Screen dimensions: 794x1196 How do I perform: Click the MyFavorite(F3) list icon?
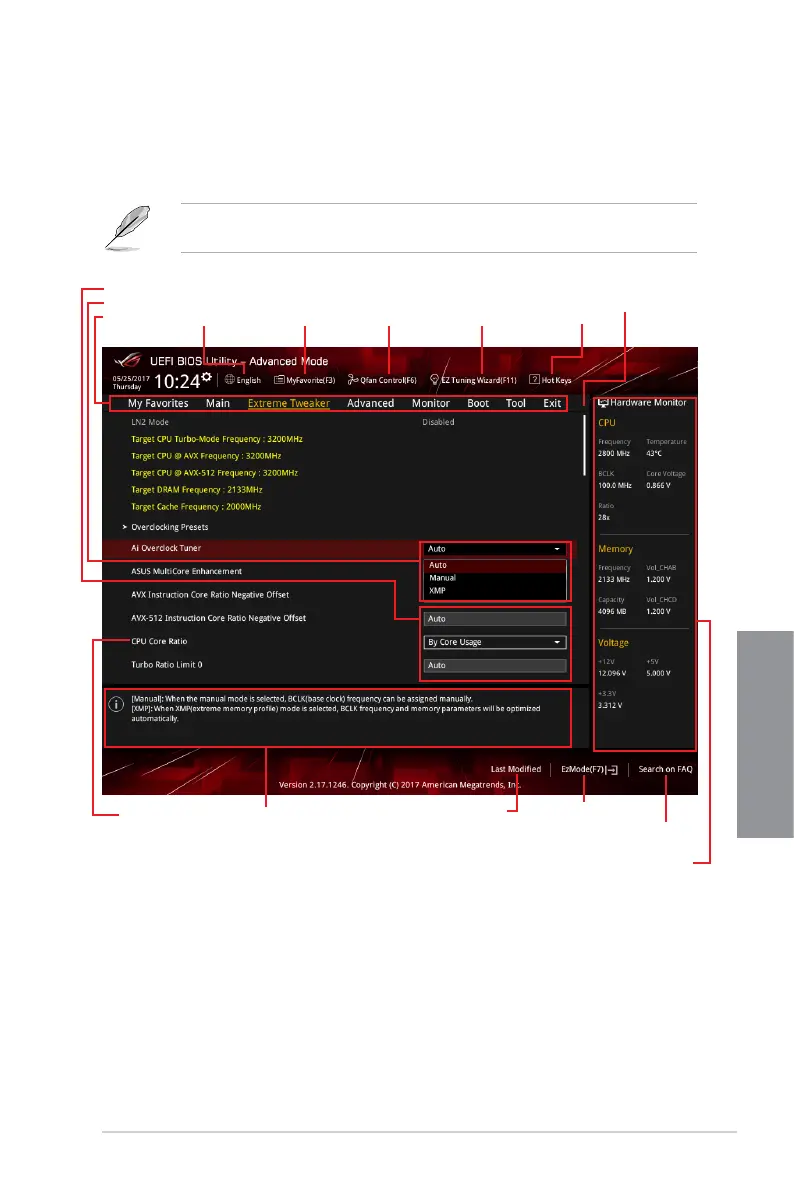pos(279,380)
